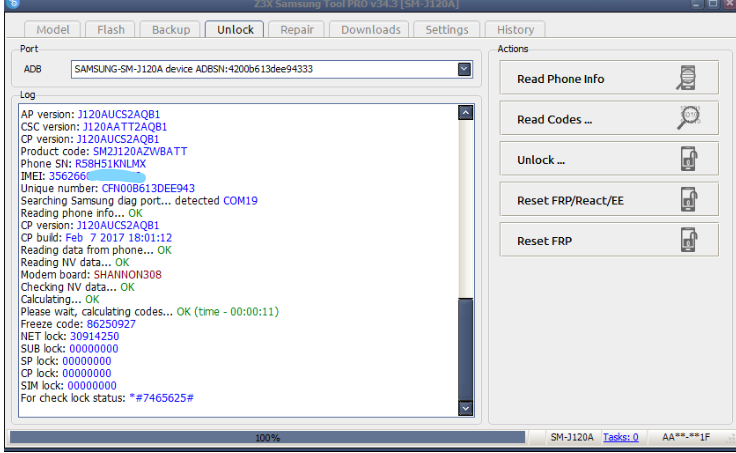736x453 pixels.
Task: Click the ADB device selection field
Action: click(x=272, y=69)
